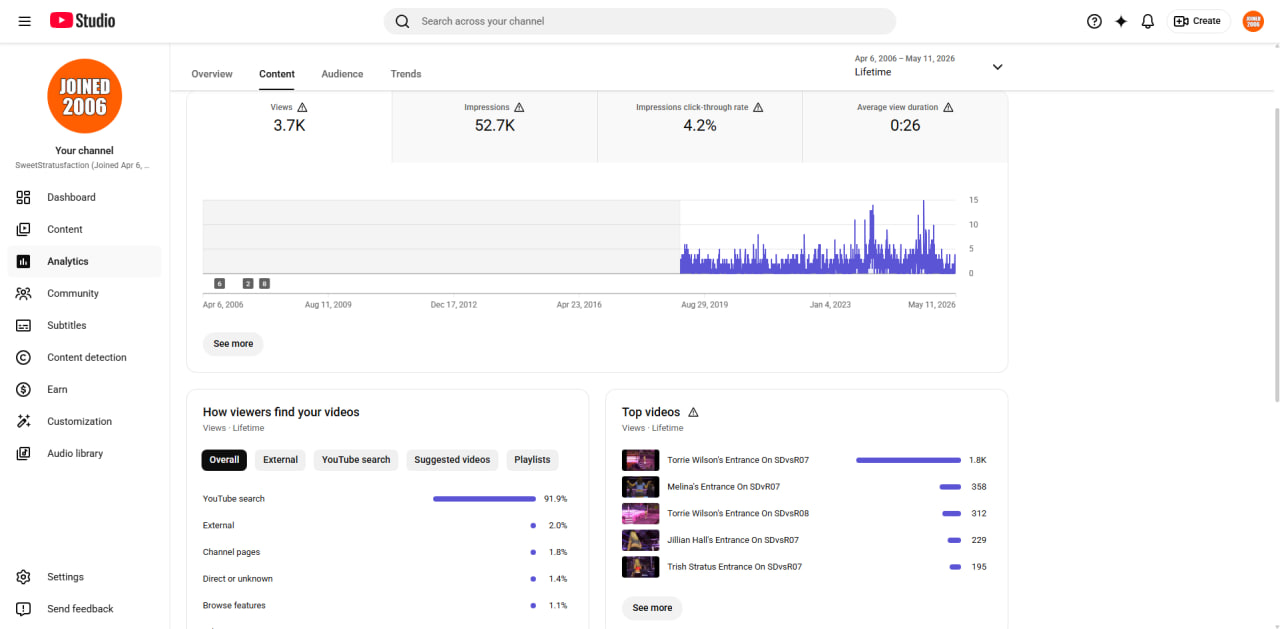The width and height of the screenshot is (1280, 629).
Task: Click the YouTube Studio logo
Action: point(83,21)
